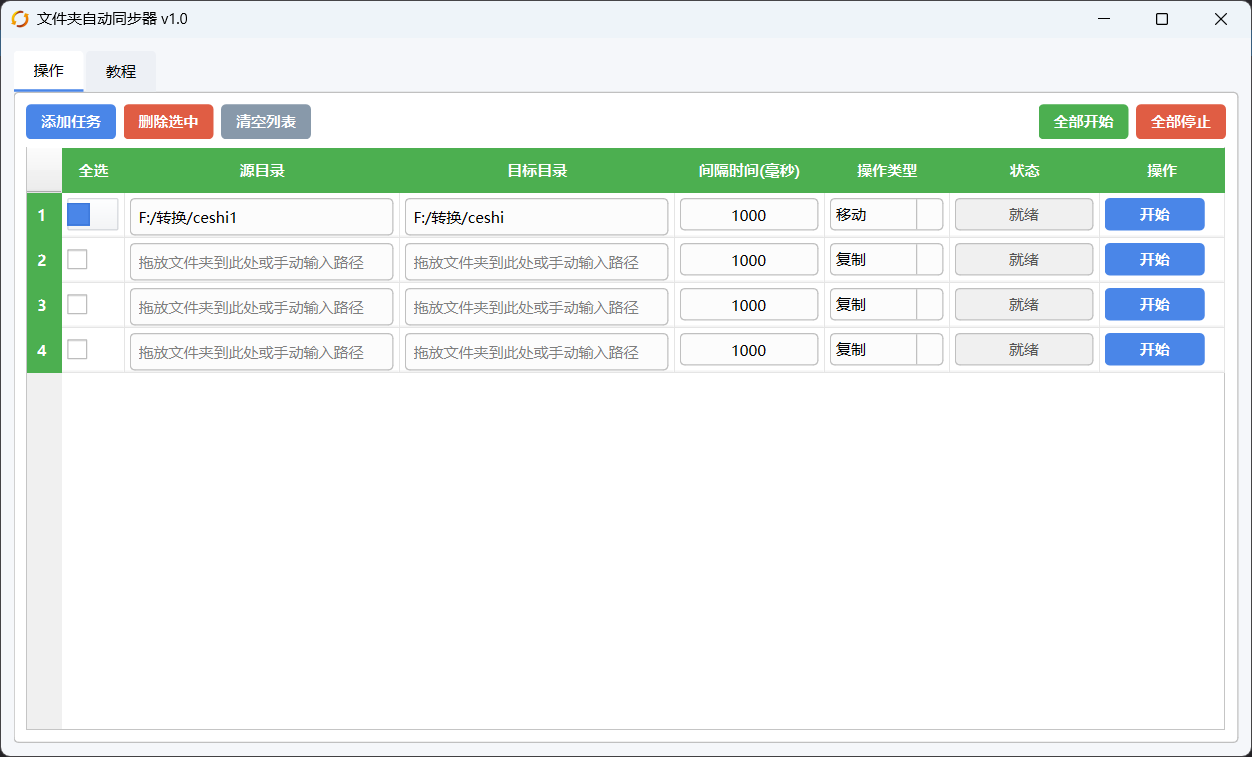1252x757 pixels.
Task: Tick the checkbox in row 2
Action: pos(77,260)
